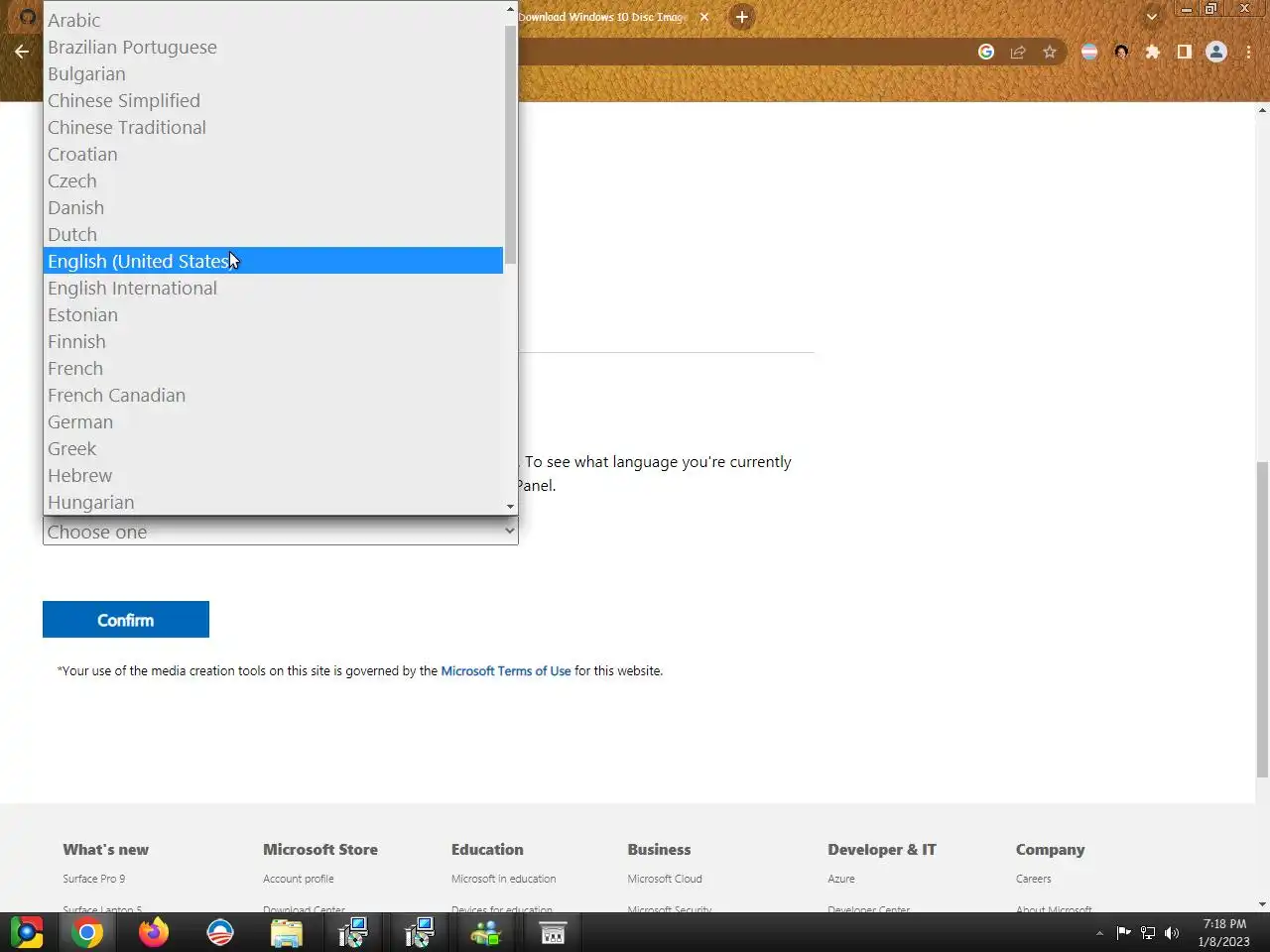
Task: Open the striped flag extension icon
Action: (1089, 52)
